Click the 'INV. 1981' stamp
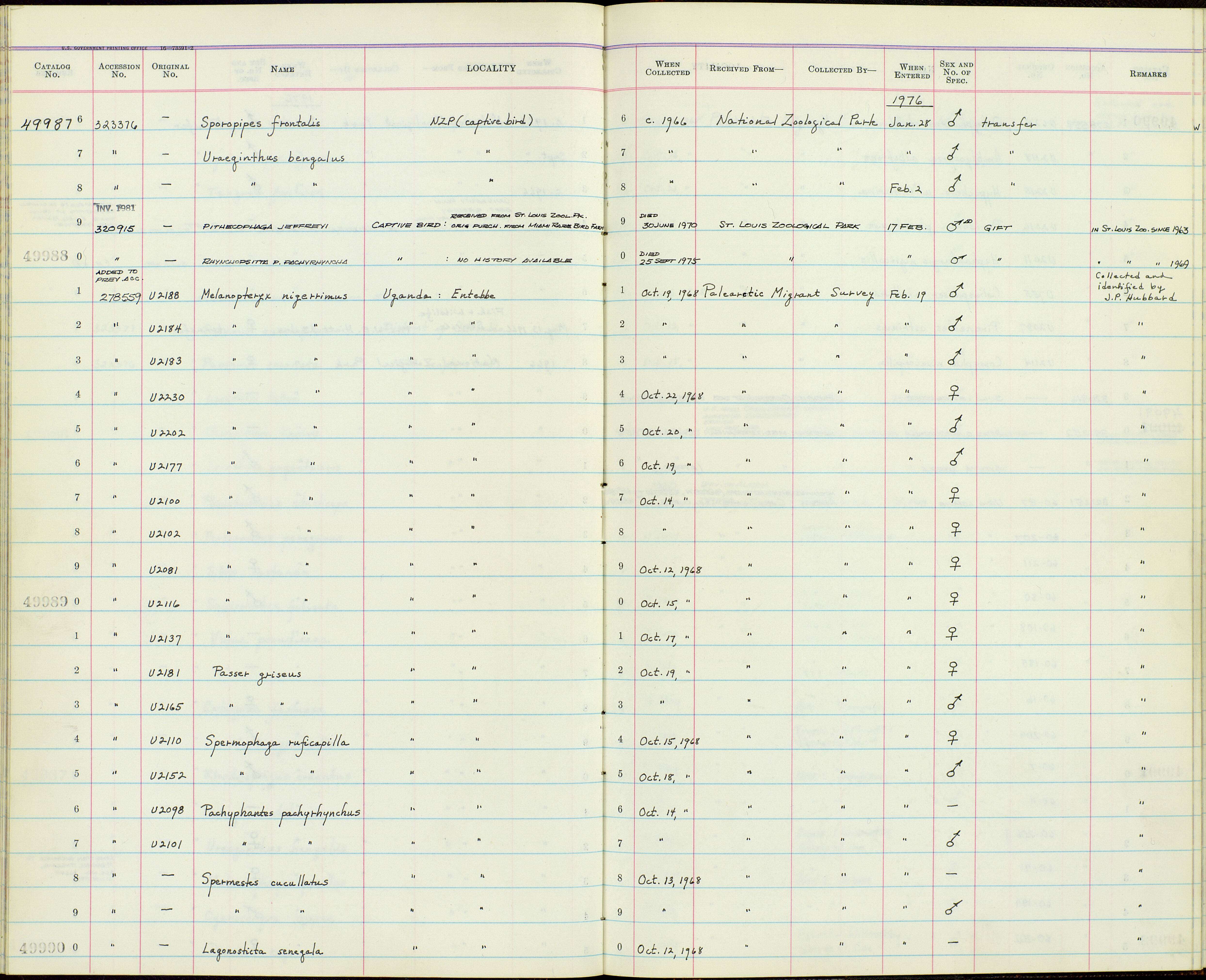Image resolution: width=1206 pixels, height=980 pixels. pyautogui.click(x=116, y=208)
